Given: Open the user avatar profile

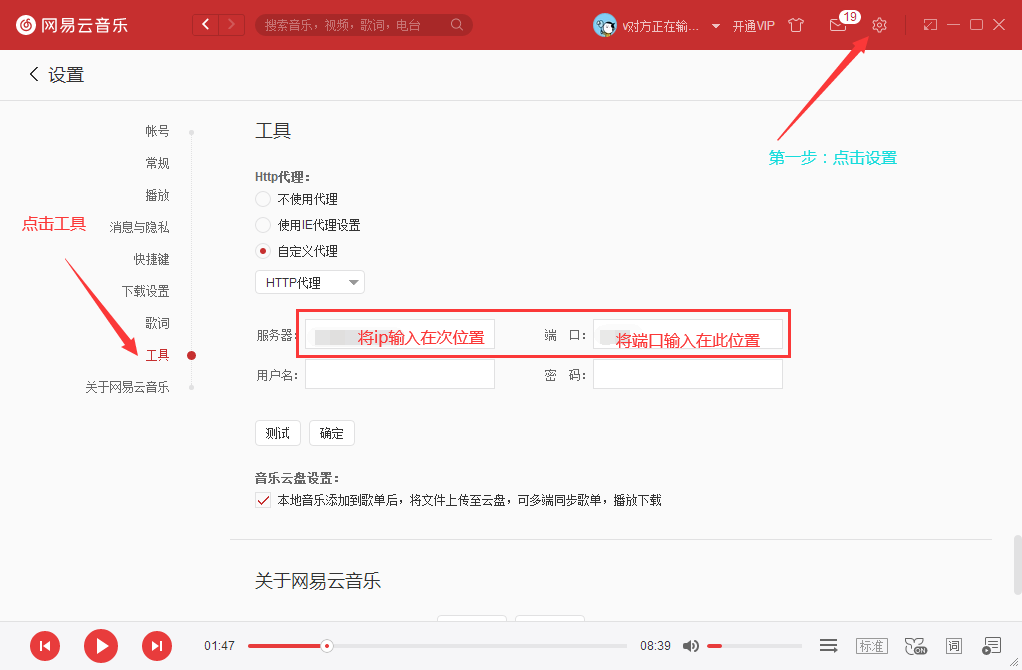Looking at the screenshot, I should [x=604, y=25].
